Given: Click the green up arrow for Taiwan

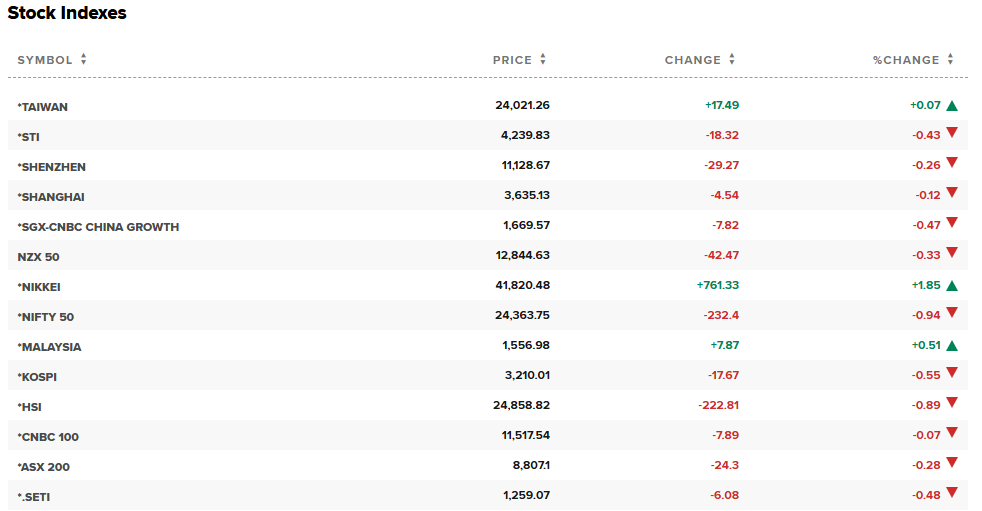Looking at the screenshot, I should point(952,105).
